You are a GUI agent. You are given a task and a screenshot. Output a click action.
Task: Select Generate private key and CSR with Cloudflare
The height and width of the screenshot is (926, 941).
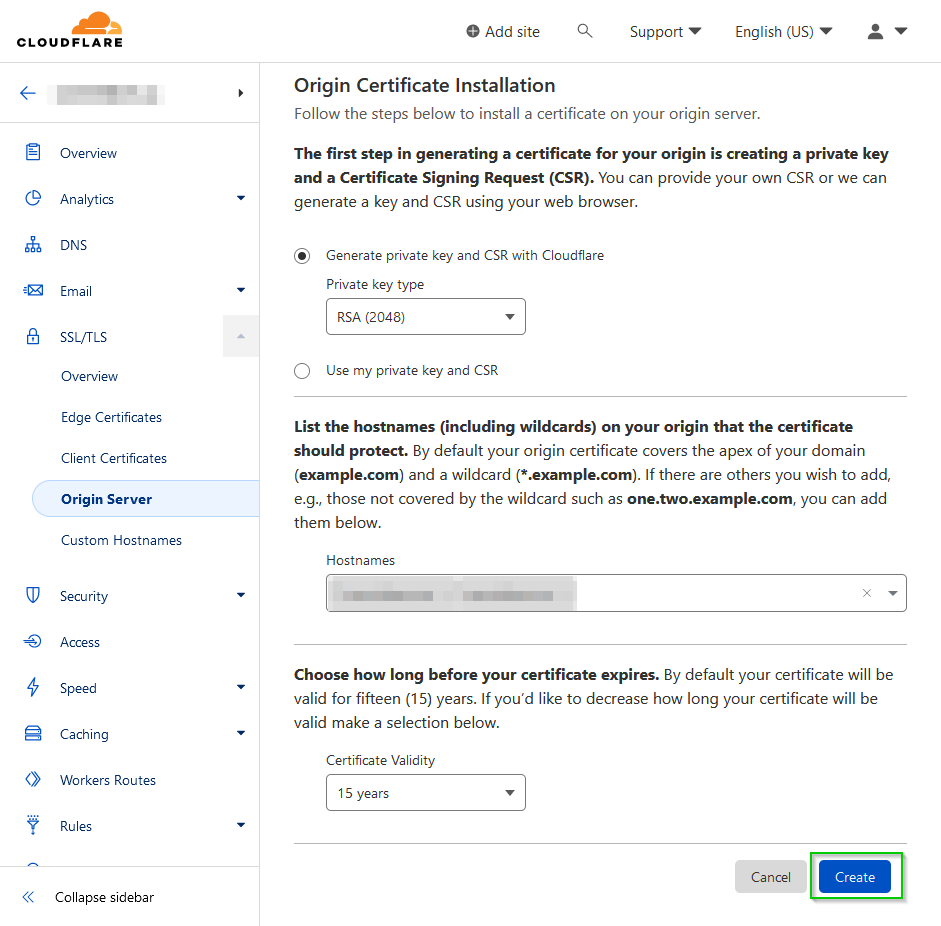click(x=302, y=256)
